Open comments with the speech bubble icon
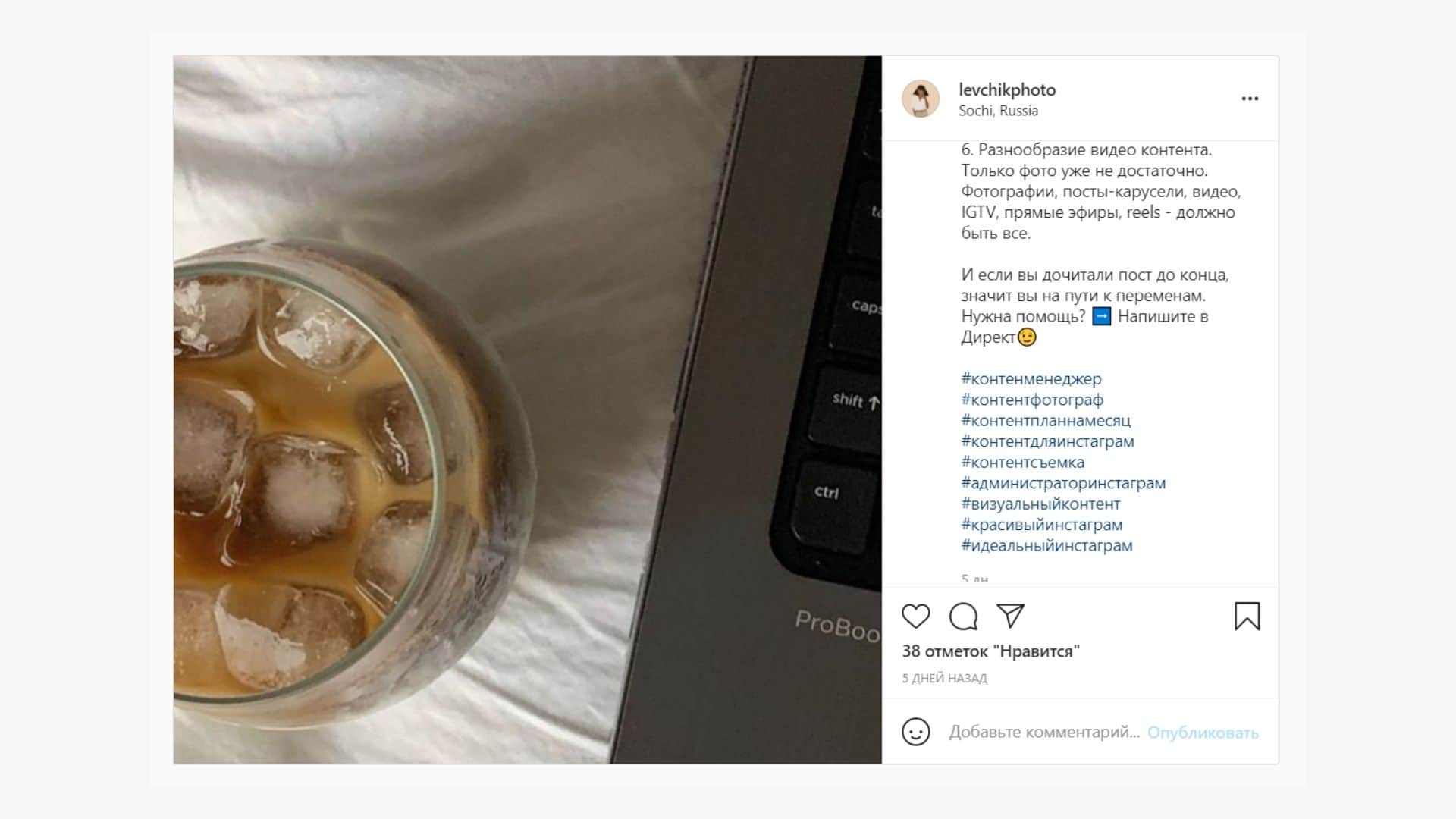Screen dimensions: 1456x819 [x=963, y=617]
